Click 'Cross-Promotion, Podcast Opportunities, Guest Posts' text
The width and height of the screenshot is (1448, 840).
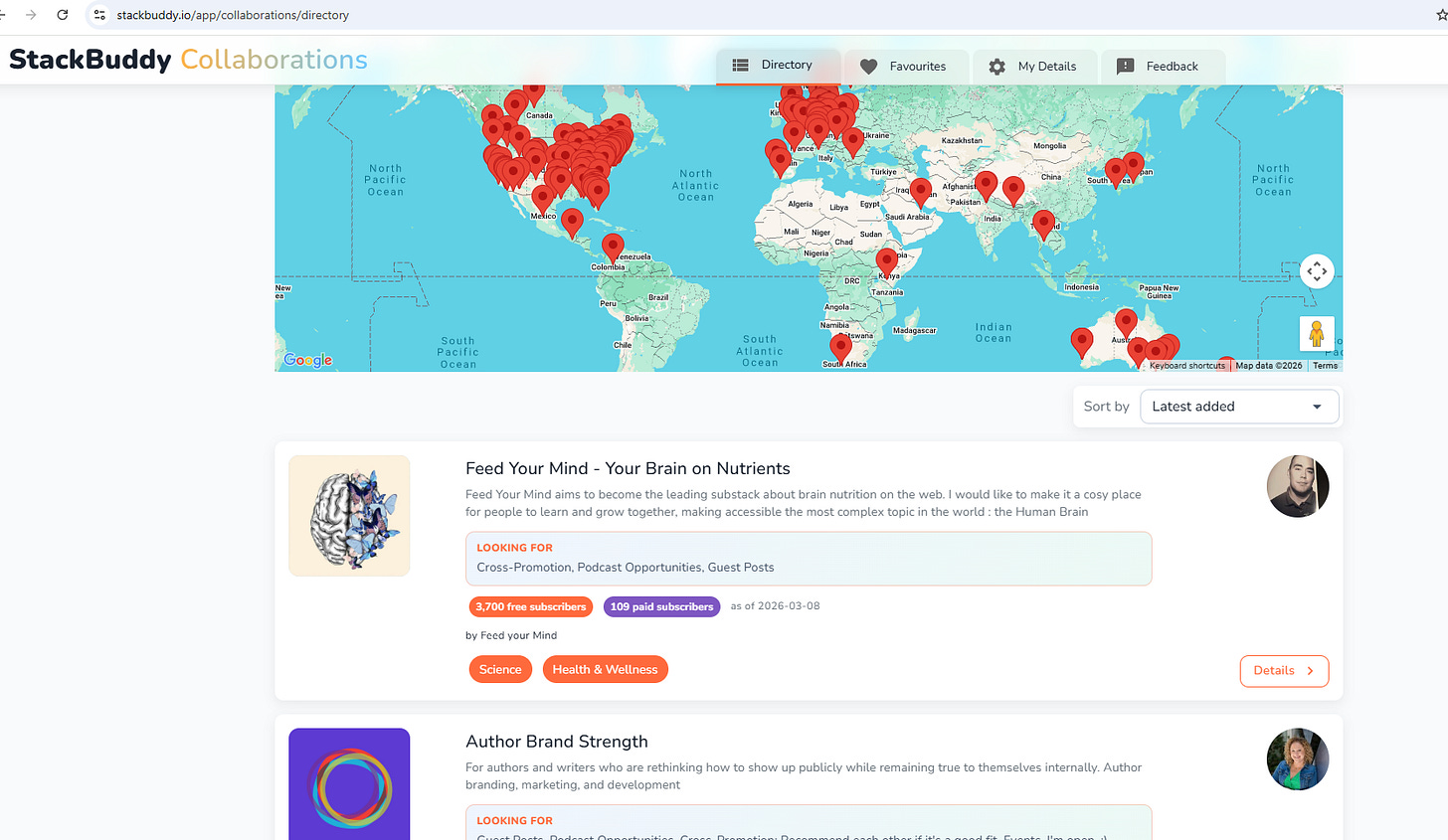point(625,568)
